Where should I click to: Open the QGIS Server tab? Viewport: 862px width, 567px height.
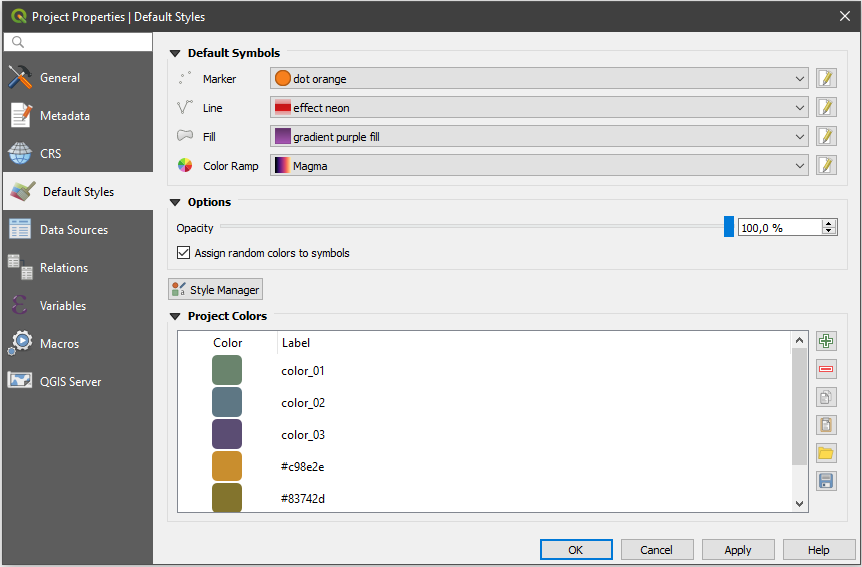[70, 382]
